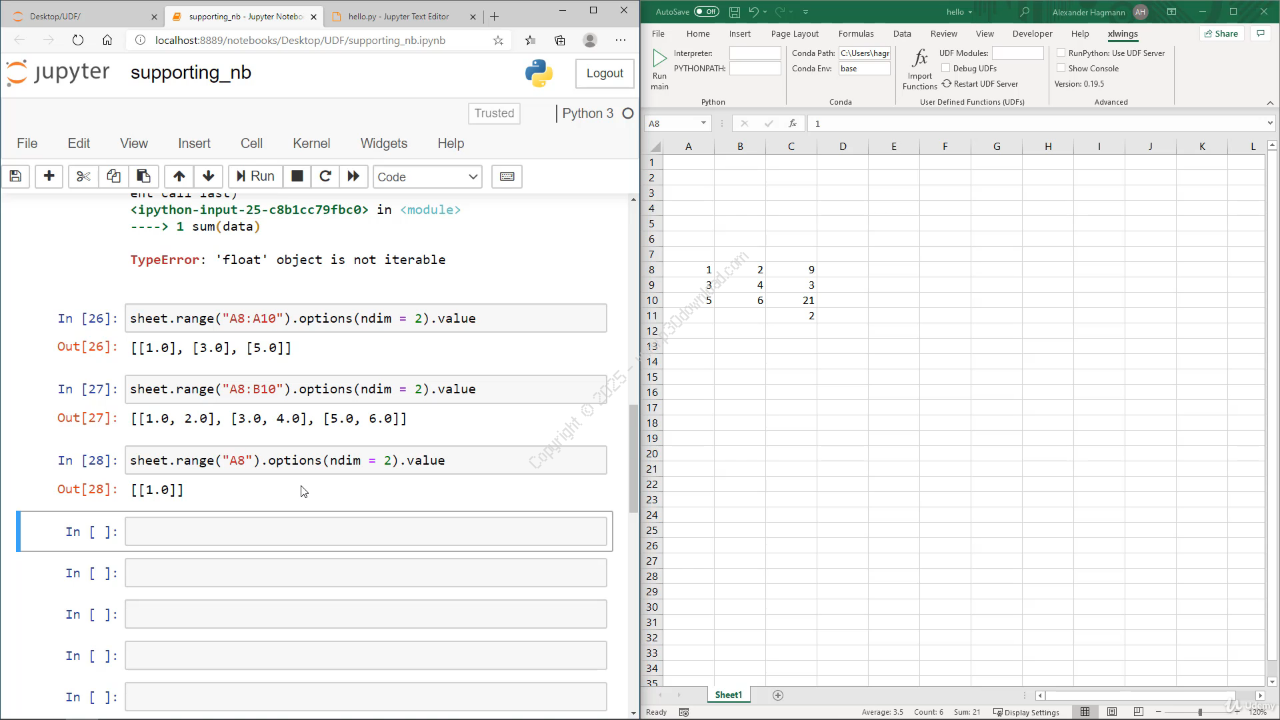Add a new sheet with plus icon

pos(778,695)
